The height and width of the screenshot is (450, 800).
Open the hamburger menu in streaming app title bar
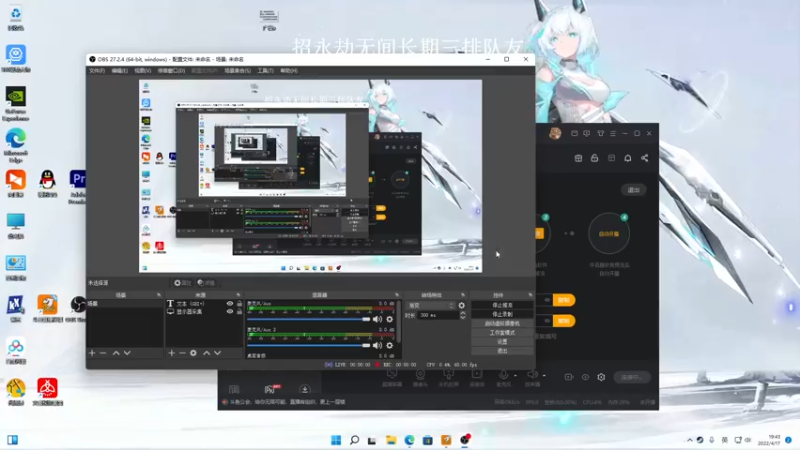click(613, 133)
